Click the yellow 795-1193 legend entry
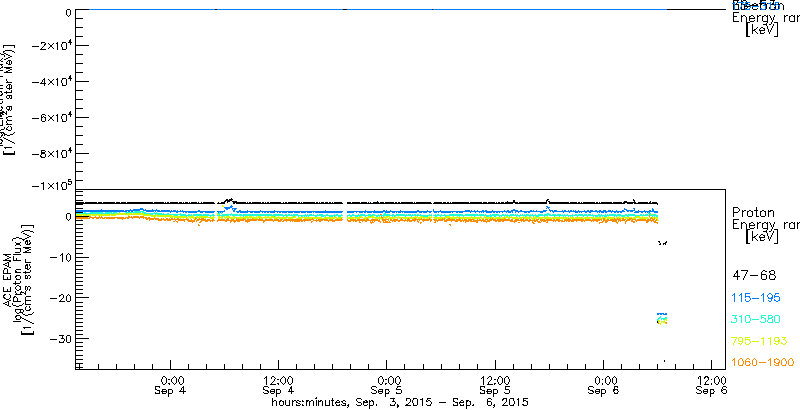This screenshot has height=410, width=800. point(760,341)
